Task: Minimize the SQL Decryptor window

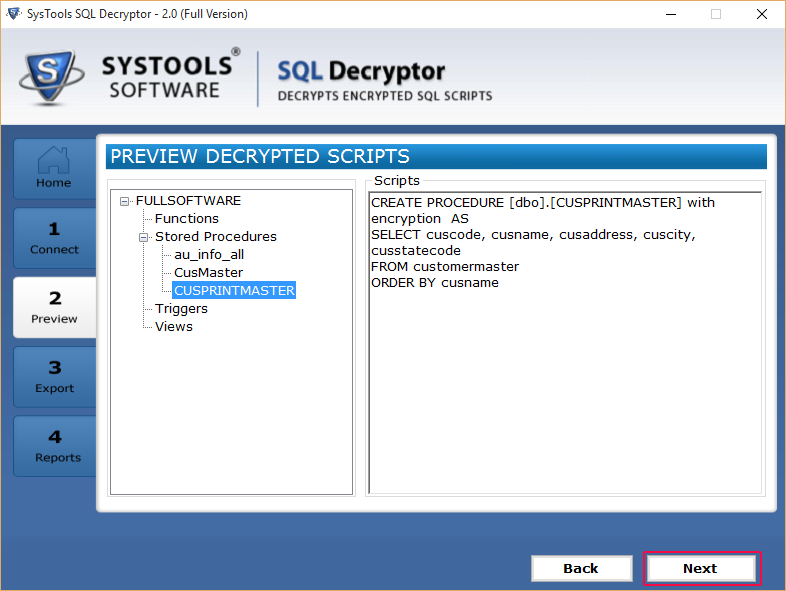Action: 671,14
